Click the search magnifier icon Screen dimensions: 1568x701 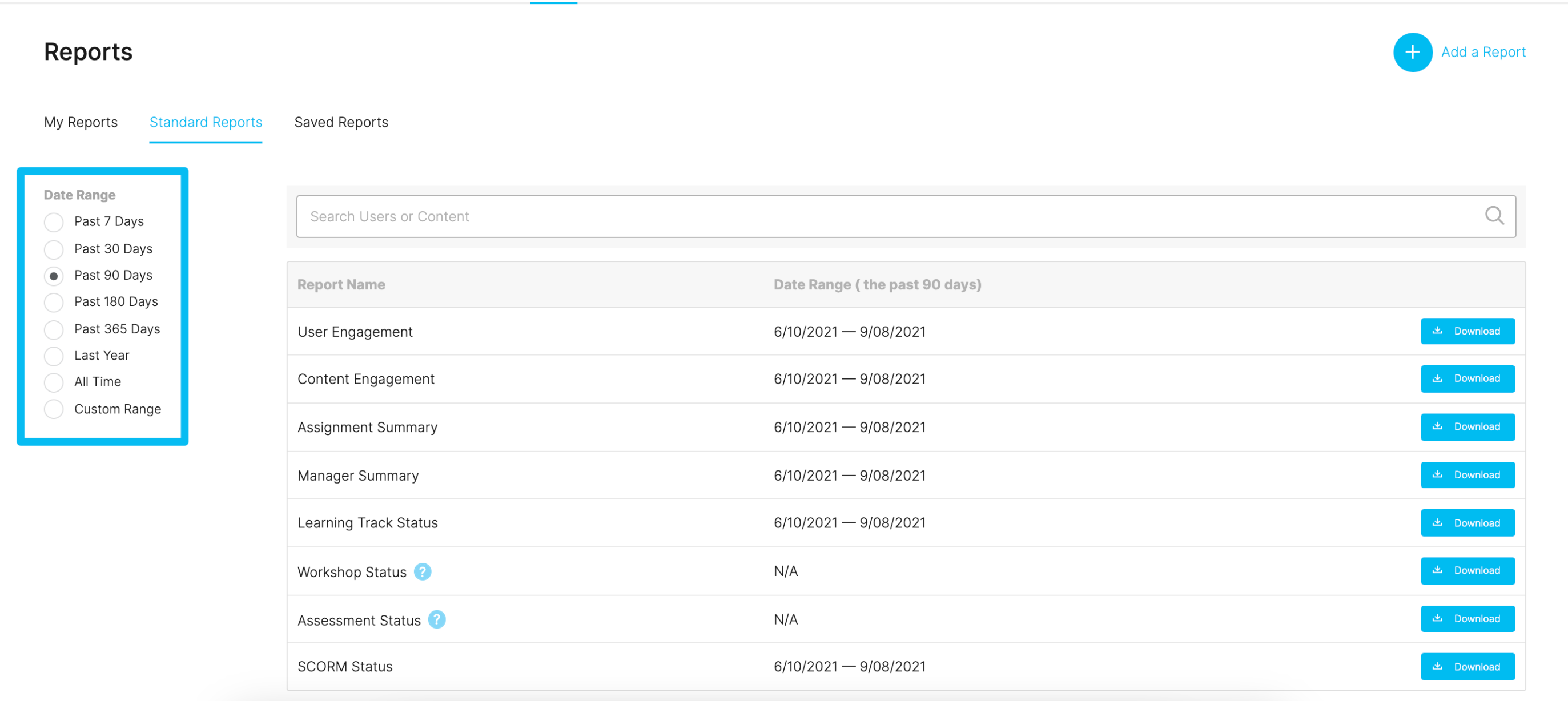coord(1494,215)
